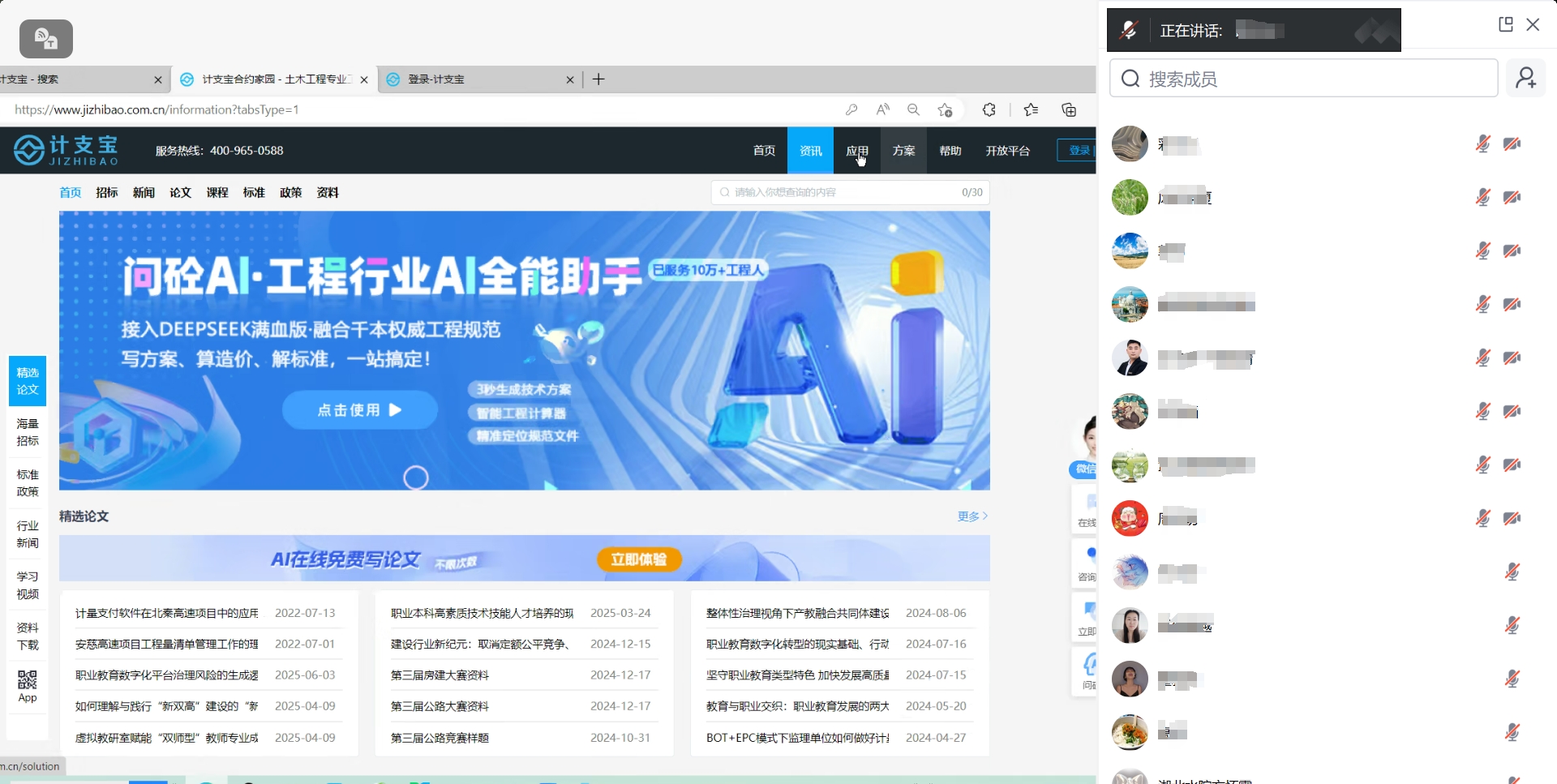Viewport: 1557px width, 784px height.
Task: Open article 第三届房建大赛资料
Action: (x=440, y=675)
